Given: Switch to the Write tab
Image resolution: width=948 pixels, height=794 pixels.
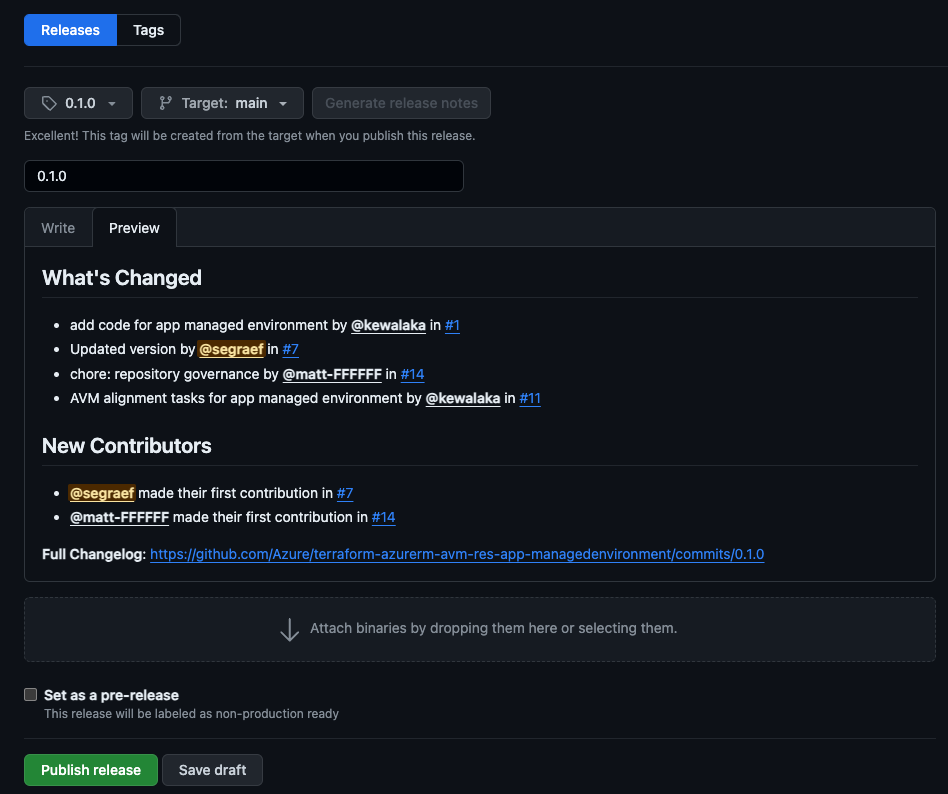Looking at the screenshot, I should [58, 228].
